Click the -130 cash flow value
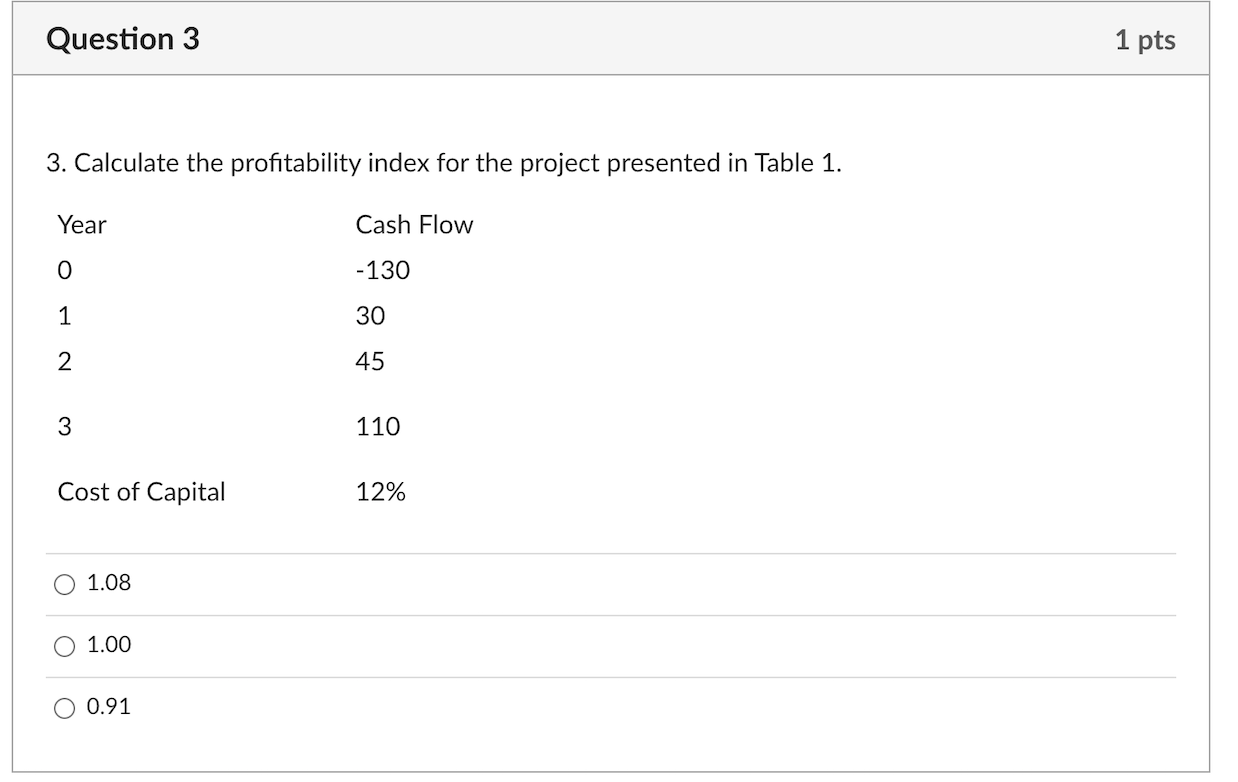The height and width of the screenshot is (782, 1238). coord(383,269)
